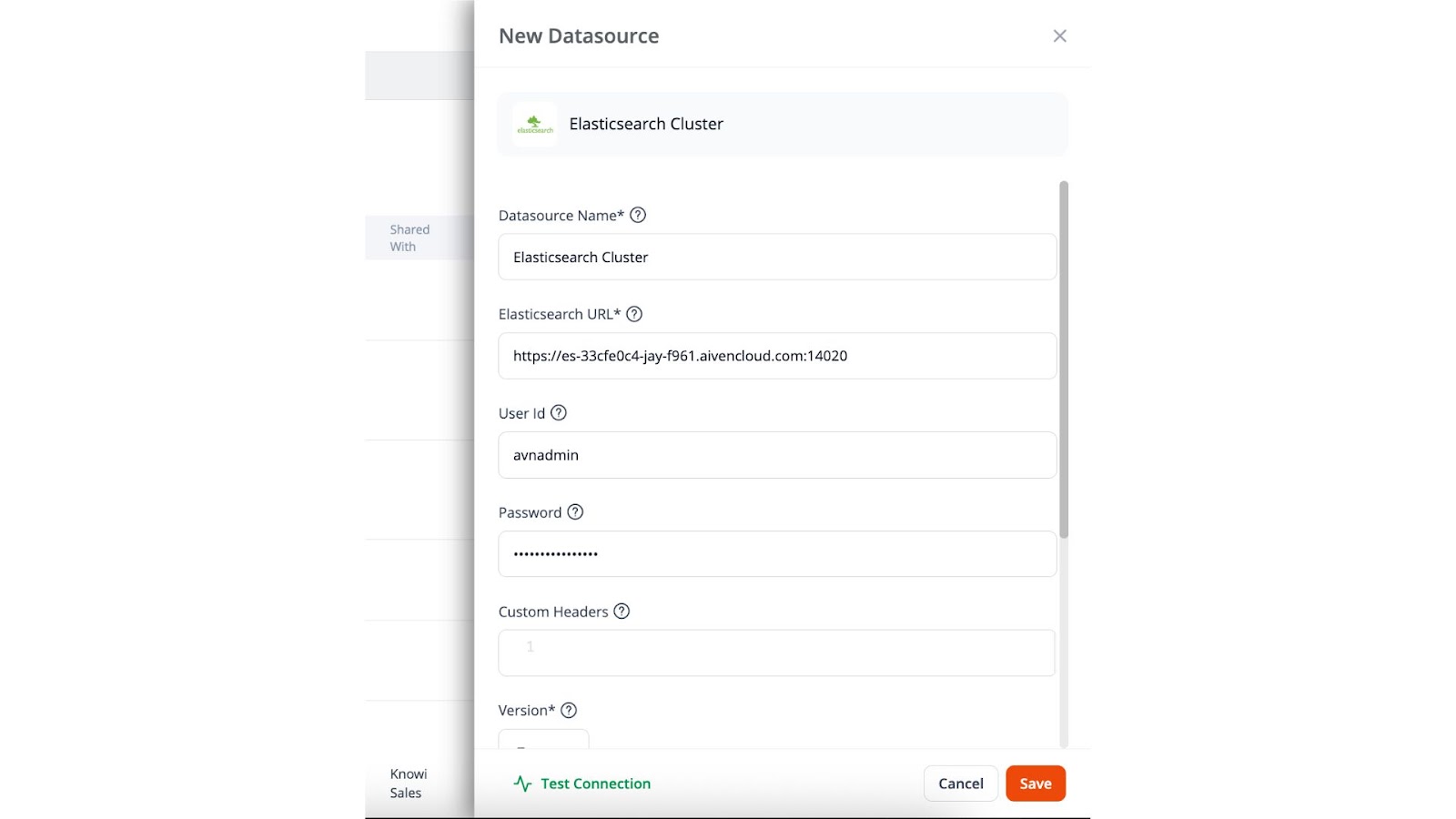This screenshot has width=1456, height=819.
Task: Show help tooltip for Password
Action: tap(575, 511)
